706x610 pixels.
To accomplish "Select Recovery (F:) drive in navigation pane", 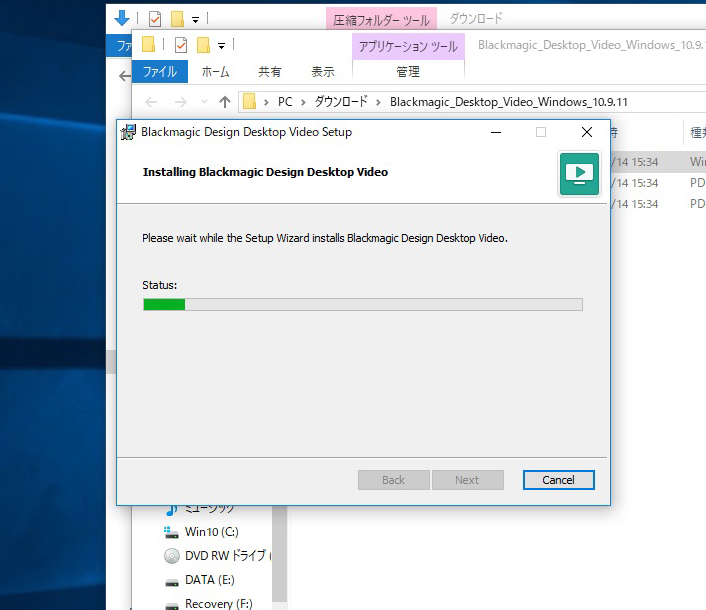I will point(209,603).
